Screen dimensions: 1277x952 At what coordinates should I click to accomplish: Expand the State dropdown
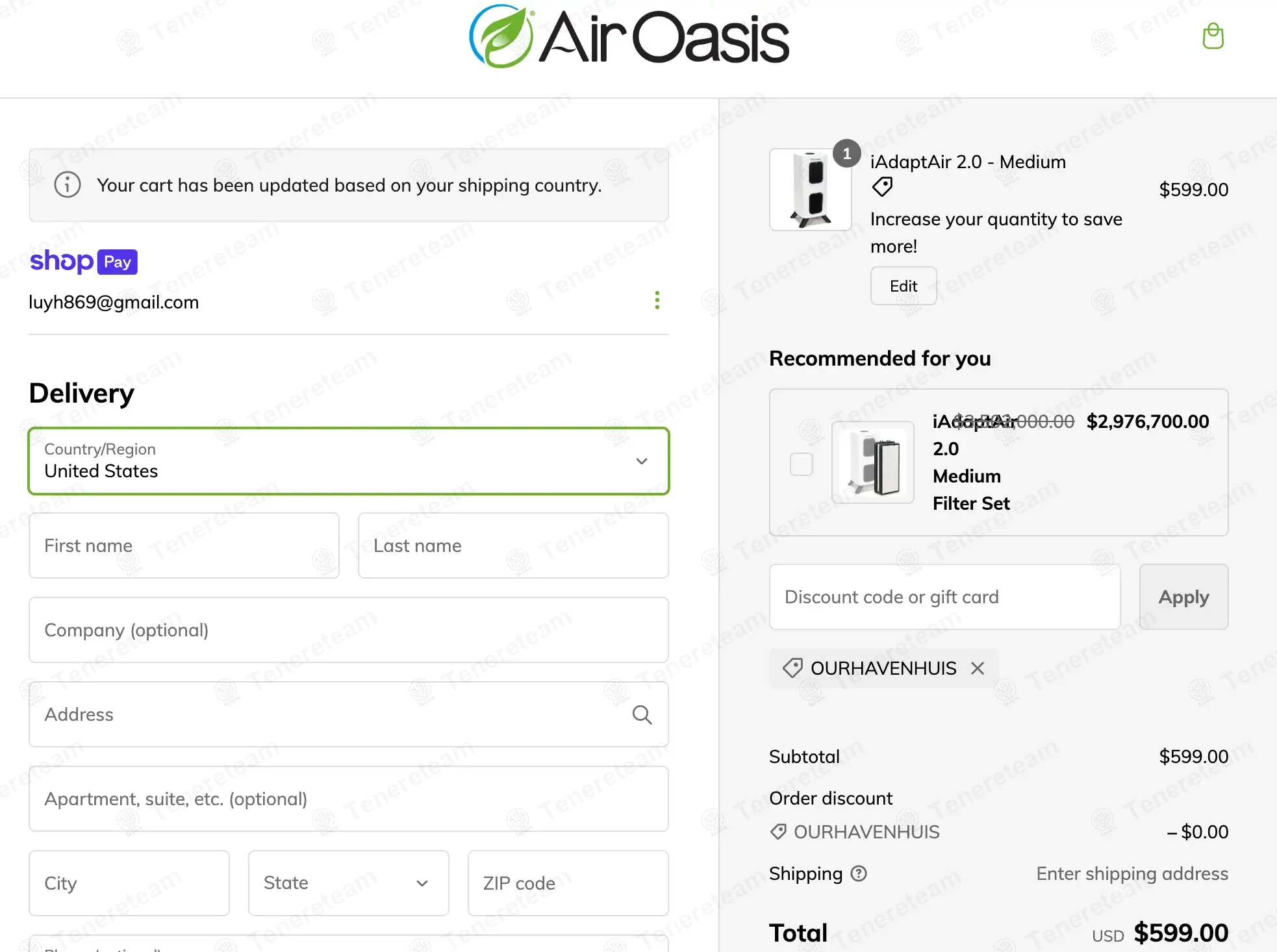[349, 883]
